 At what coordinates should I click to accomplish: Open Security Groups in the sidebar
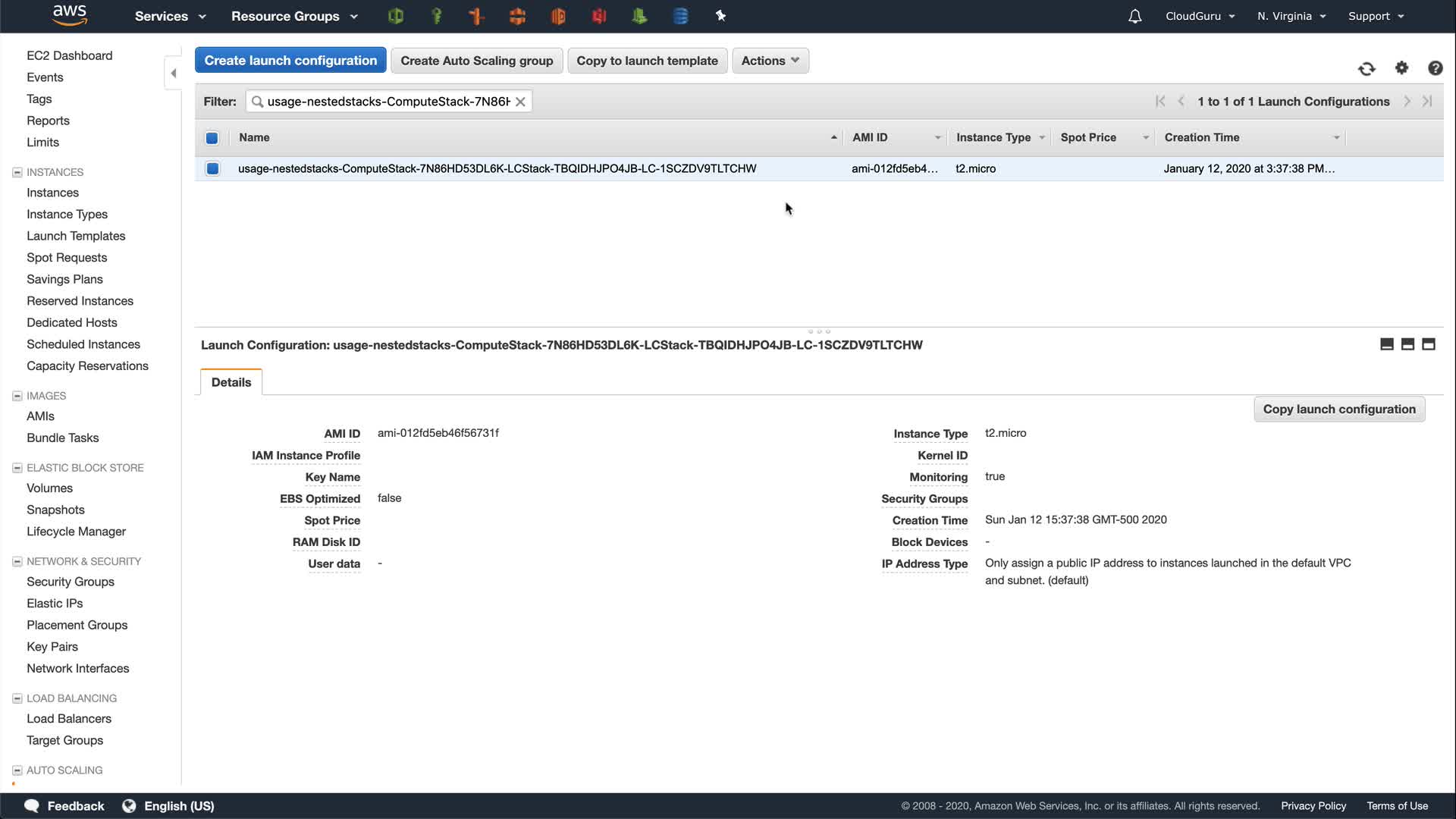click(x=71, y=582)
